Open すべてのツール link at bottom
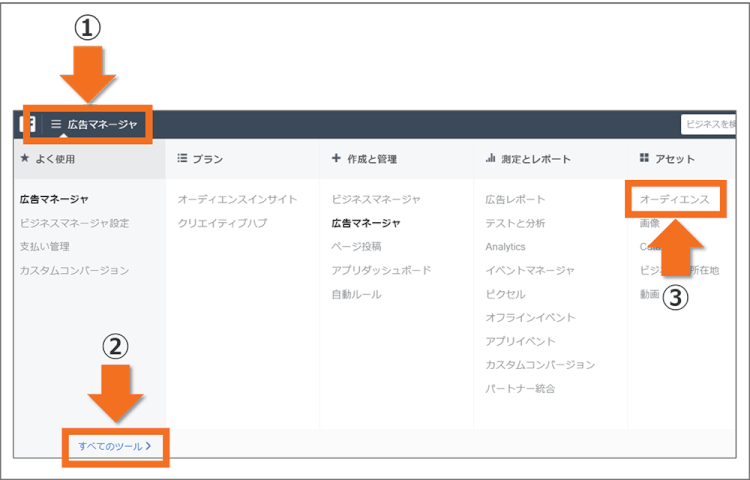 pyautogui.click(x=115, y=447)
